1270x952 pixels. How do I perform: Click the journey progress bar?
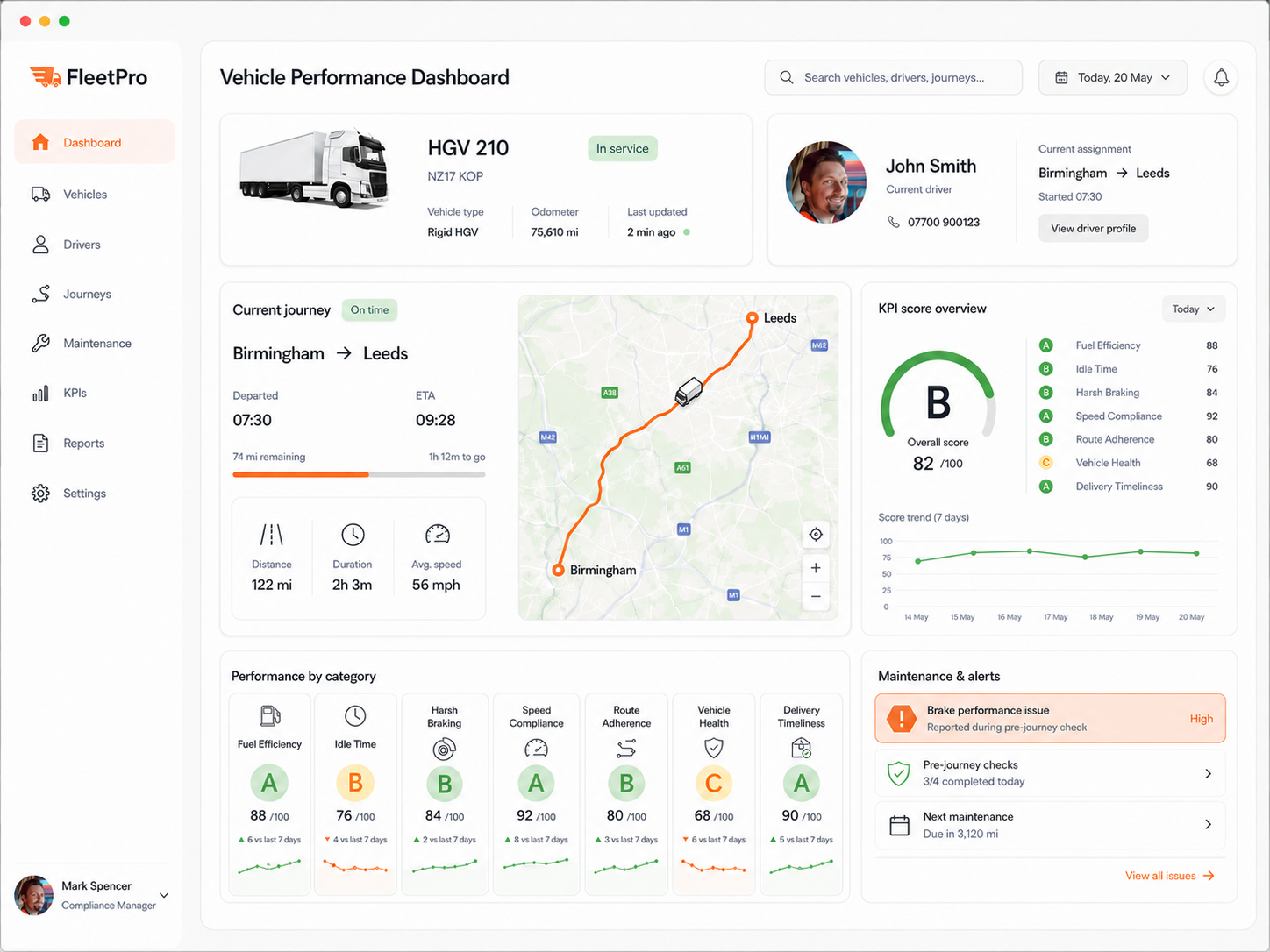(x=359, y=474)
